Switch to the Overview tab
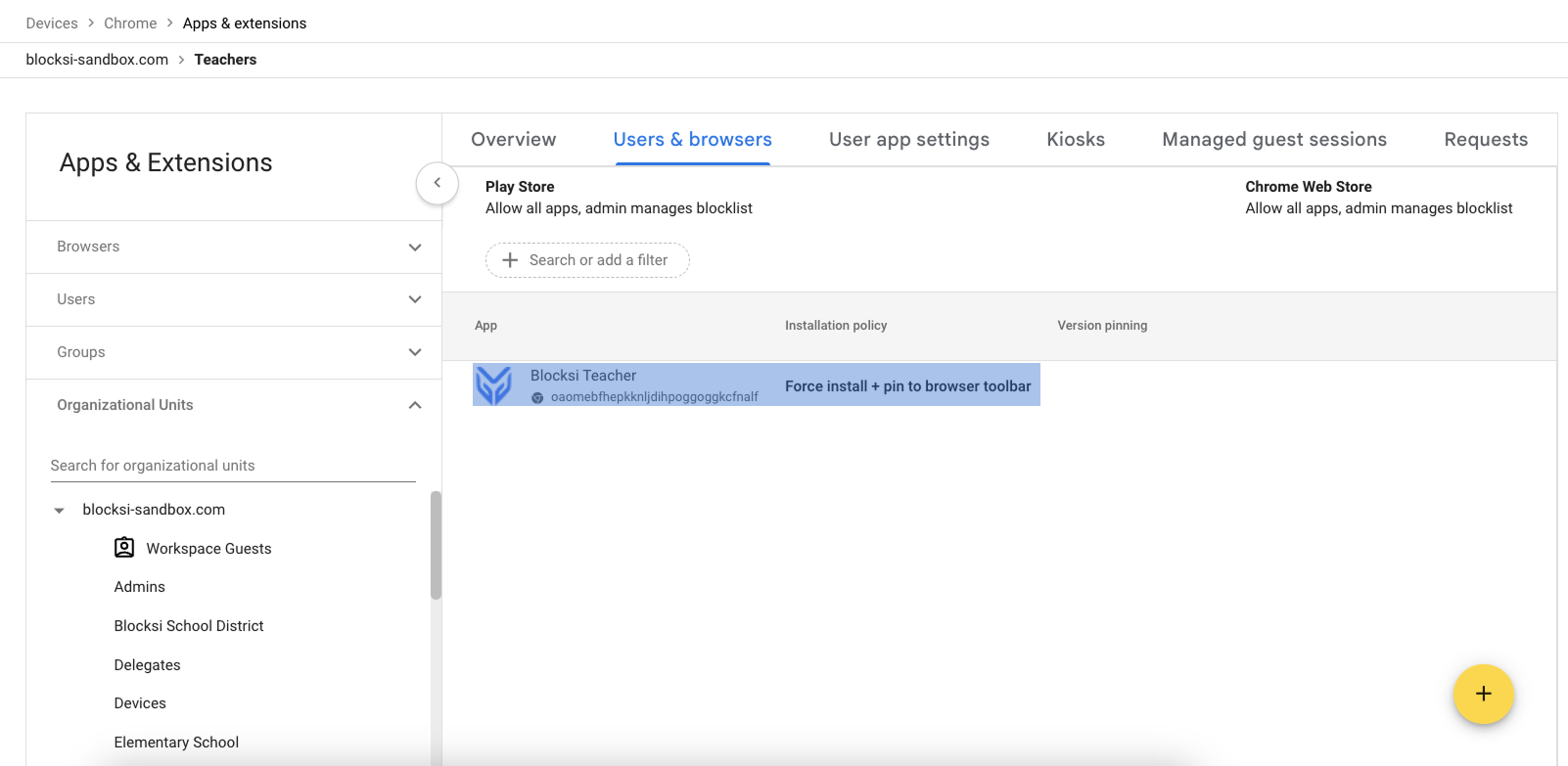This screenshot has width=1568, height=766. (514, 140)
